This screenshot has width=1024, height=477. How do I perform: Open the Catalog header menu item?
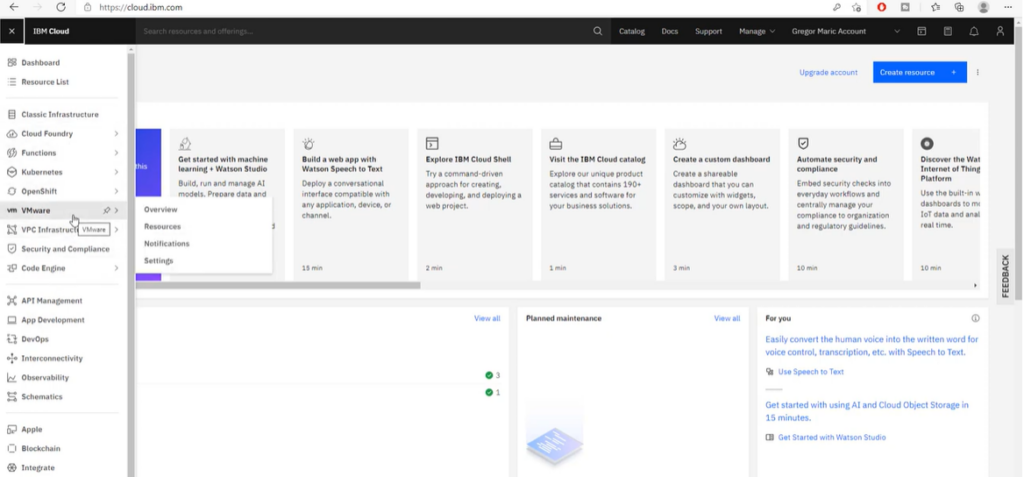tap(632, 31)
